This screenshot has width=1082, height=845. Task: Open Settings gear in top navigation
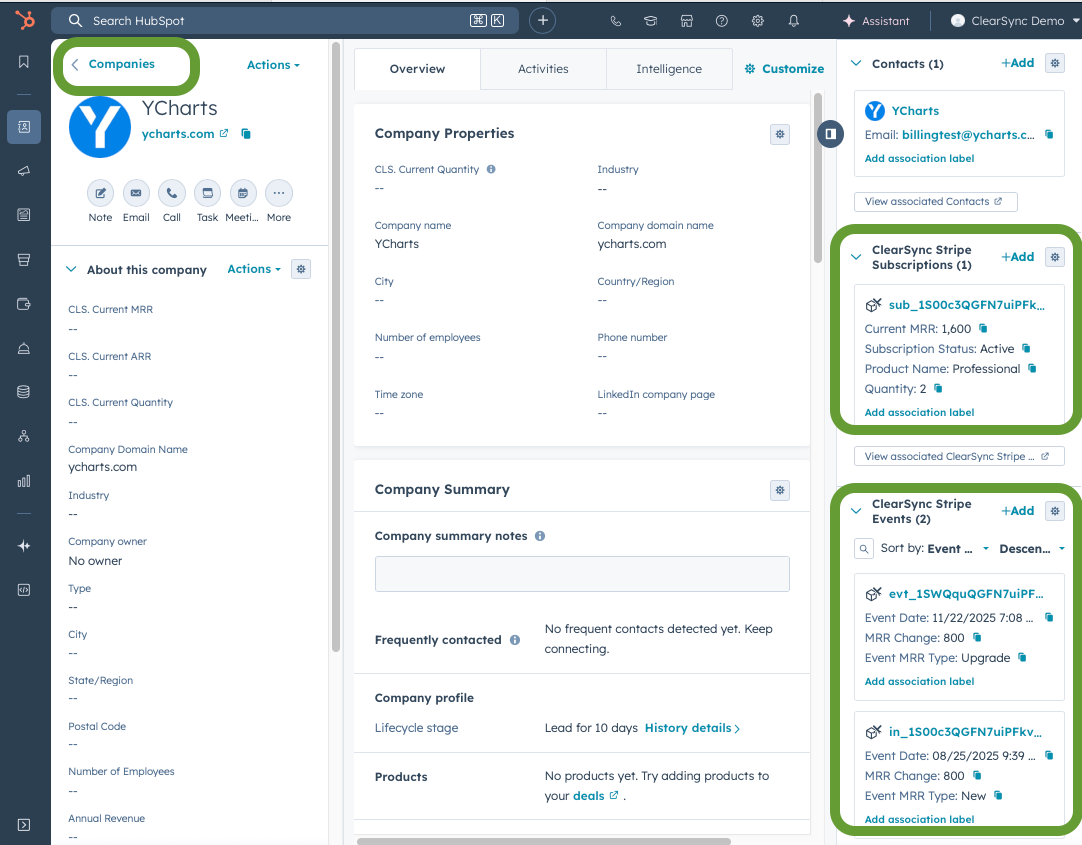[x=758, y=21]
